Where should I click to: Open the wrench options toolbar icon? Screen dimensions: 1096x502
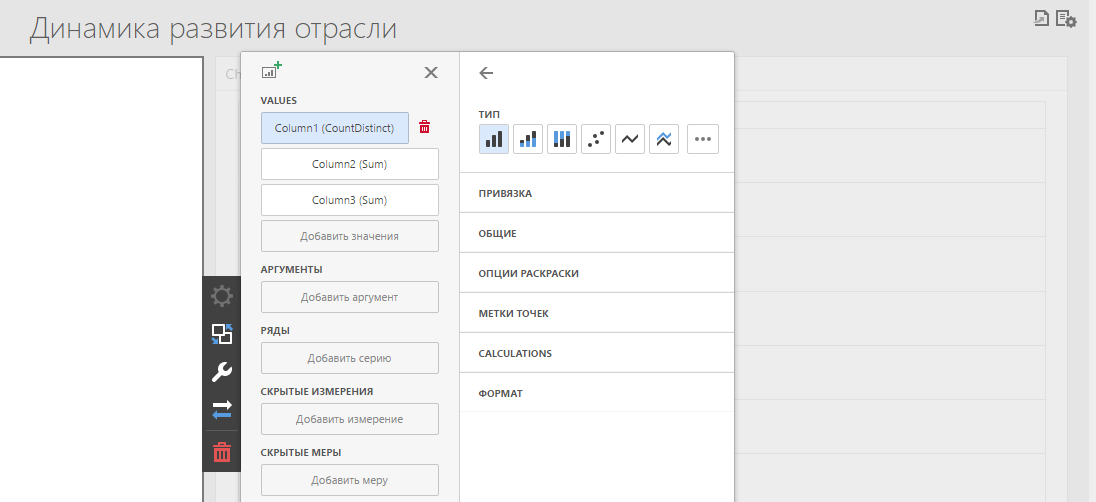coord(222,372)
